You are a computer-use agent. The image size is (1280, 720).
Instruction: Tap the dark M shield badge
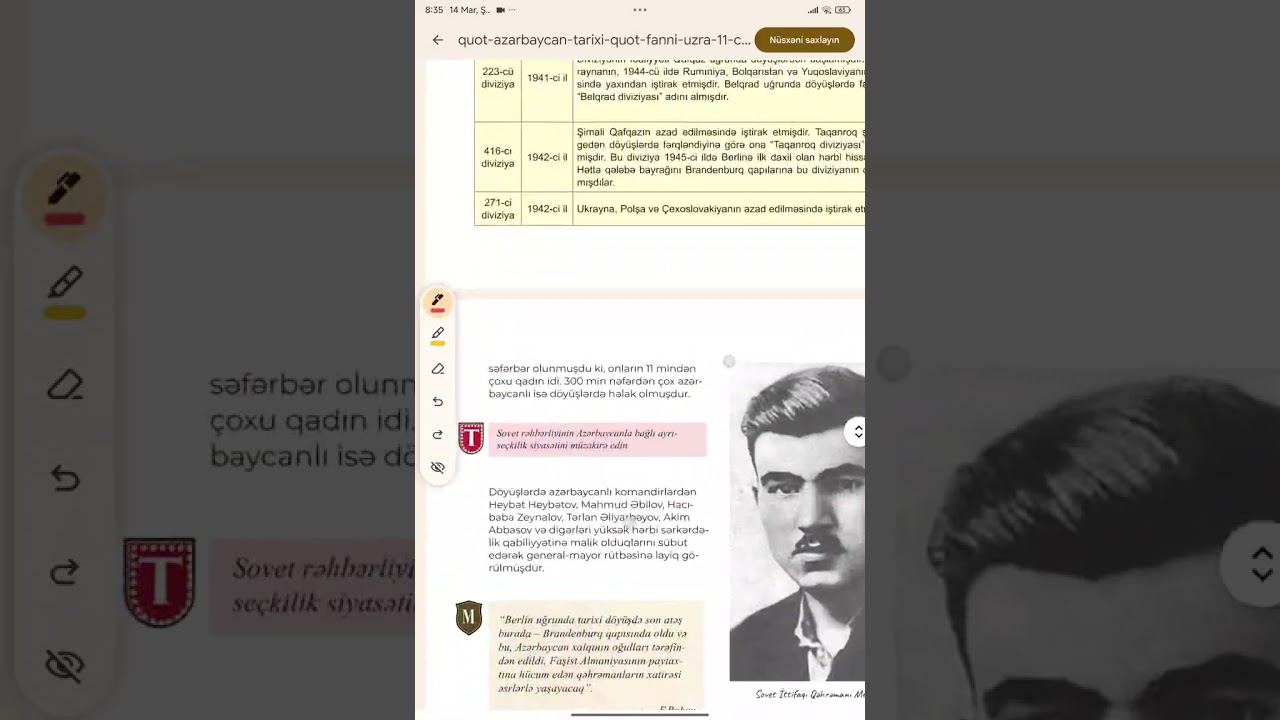(x=469, y=618)
